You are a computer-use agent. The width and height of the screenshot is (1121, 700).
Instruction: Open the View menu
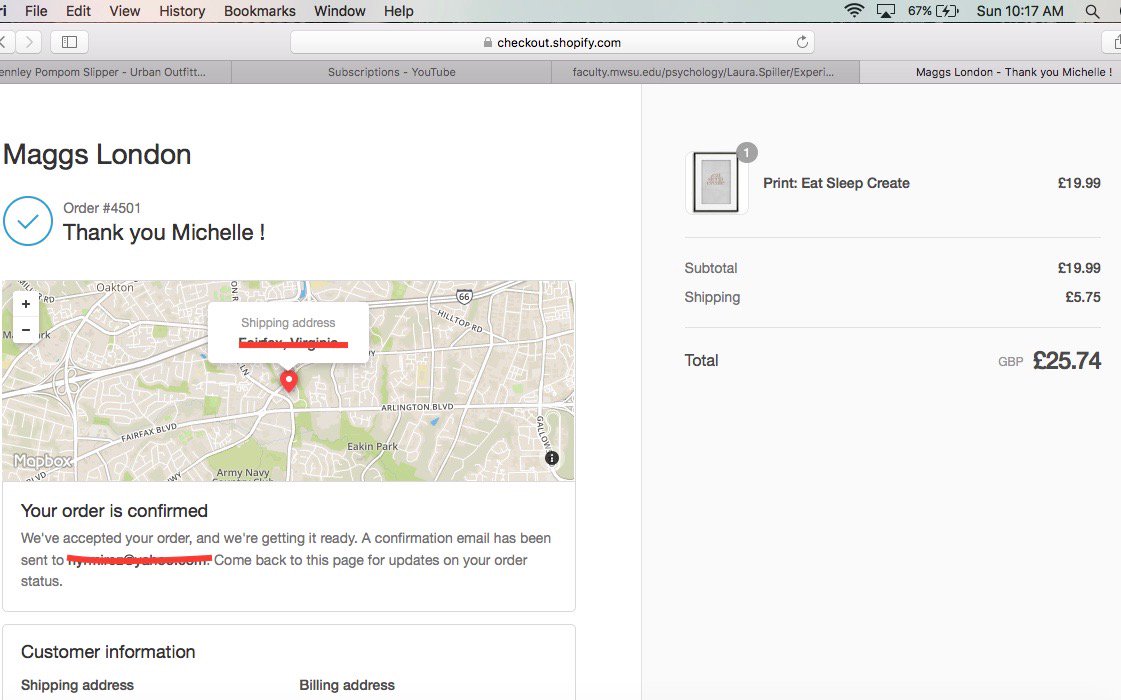[124, 11]
